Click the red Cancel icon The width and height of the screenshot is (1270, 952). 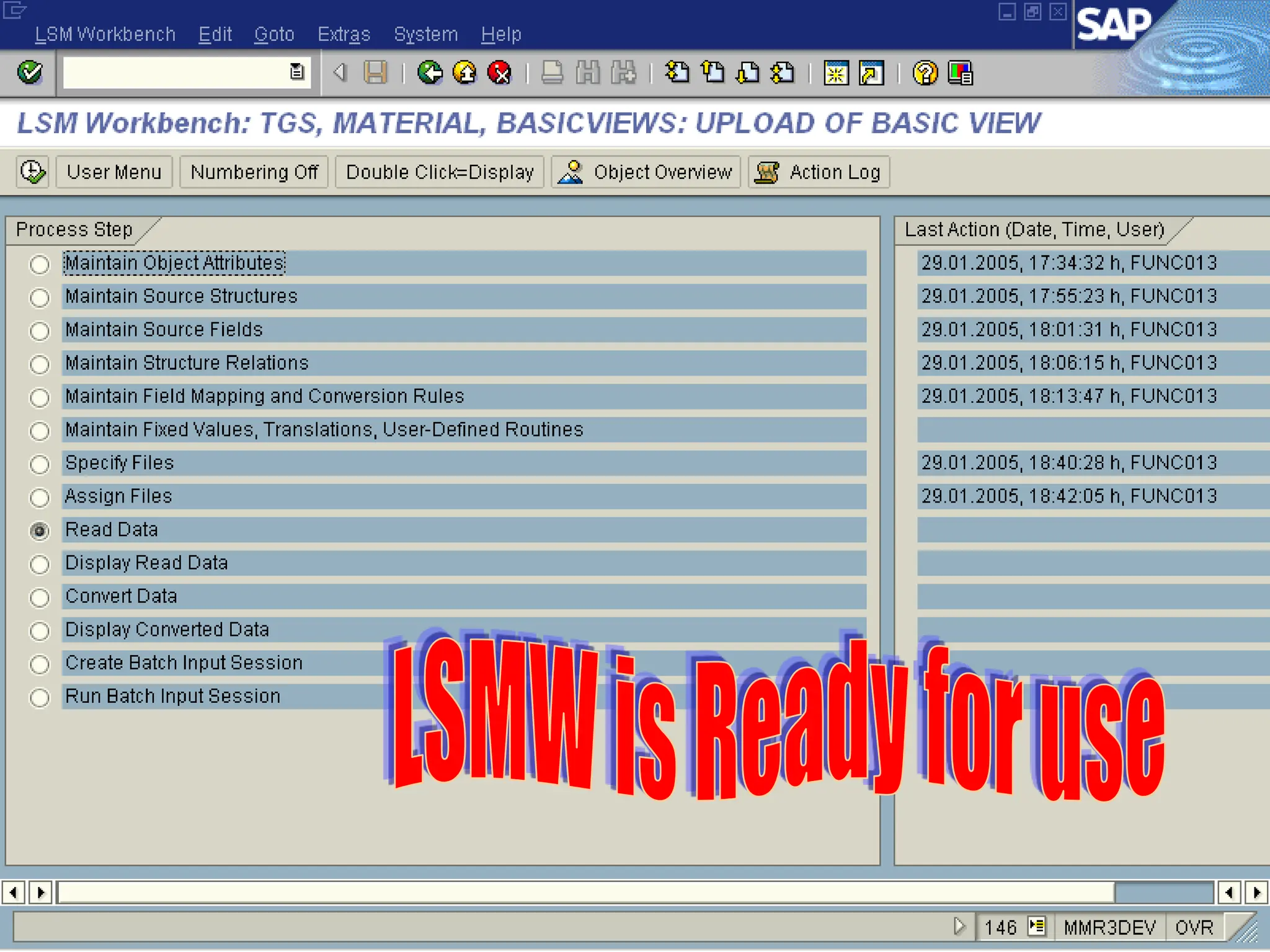pos(499,73)
